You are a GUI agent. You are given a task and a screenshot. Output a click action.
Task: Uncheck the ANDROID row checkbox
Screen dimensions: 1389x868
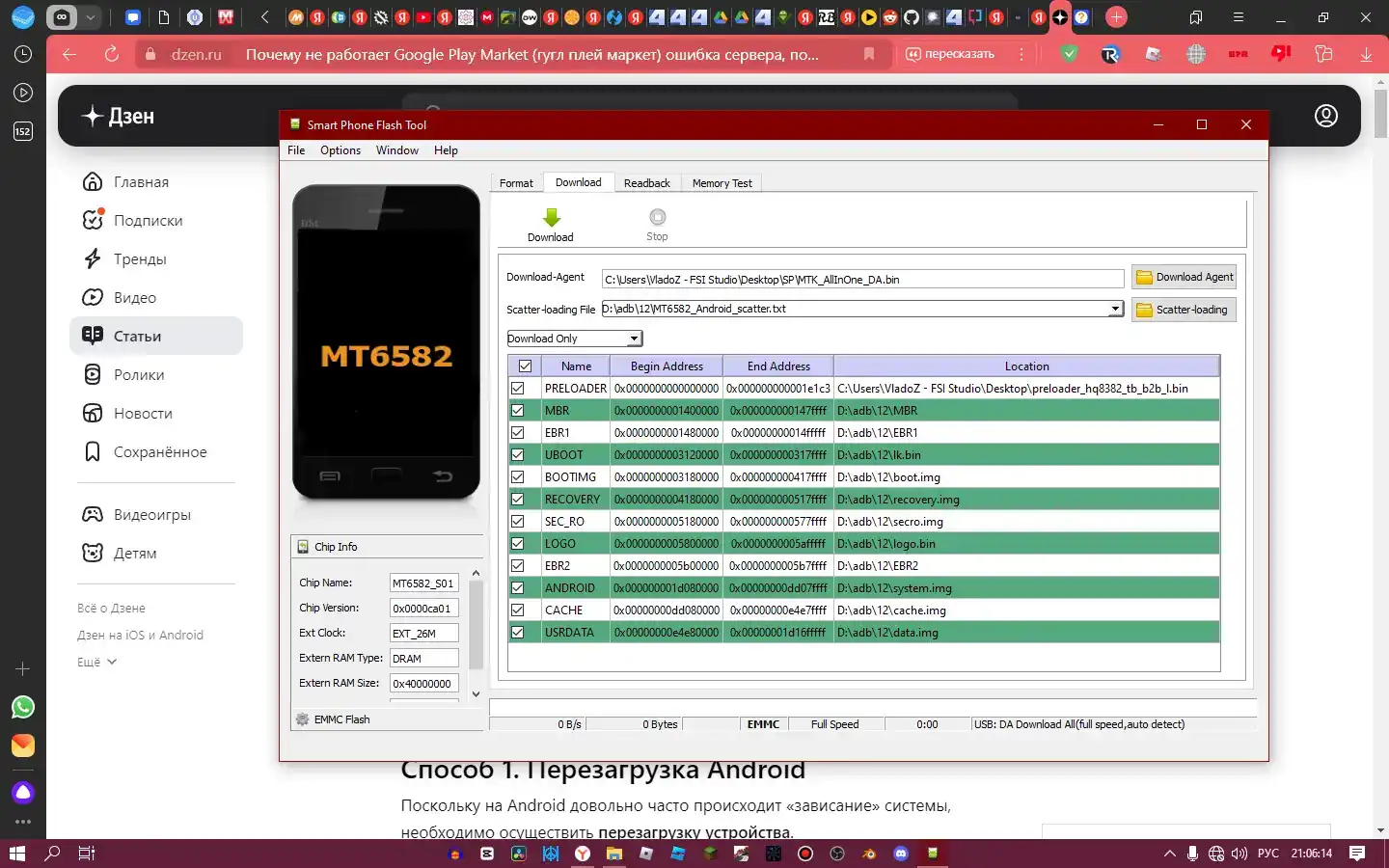click(x=518, y=588)
